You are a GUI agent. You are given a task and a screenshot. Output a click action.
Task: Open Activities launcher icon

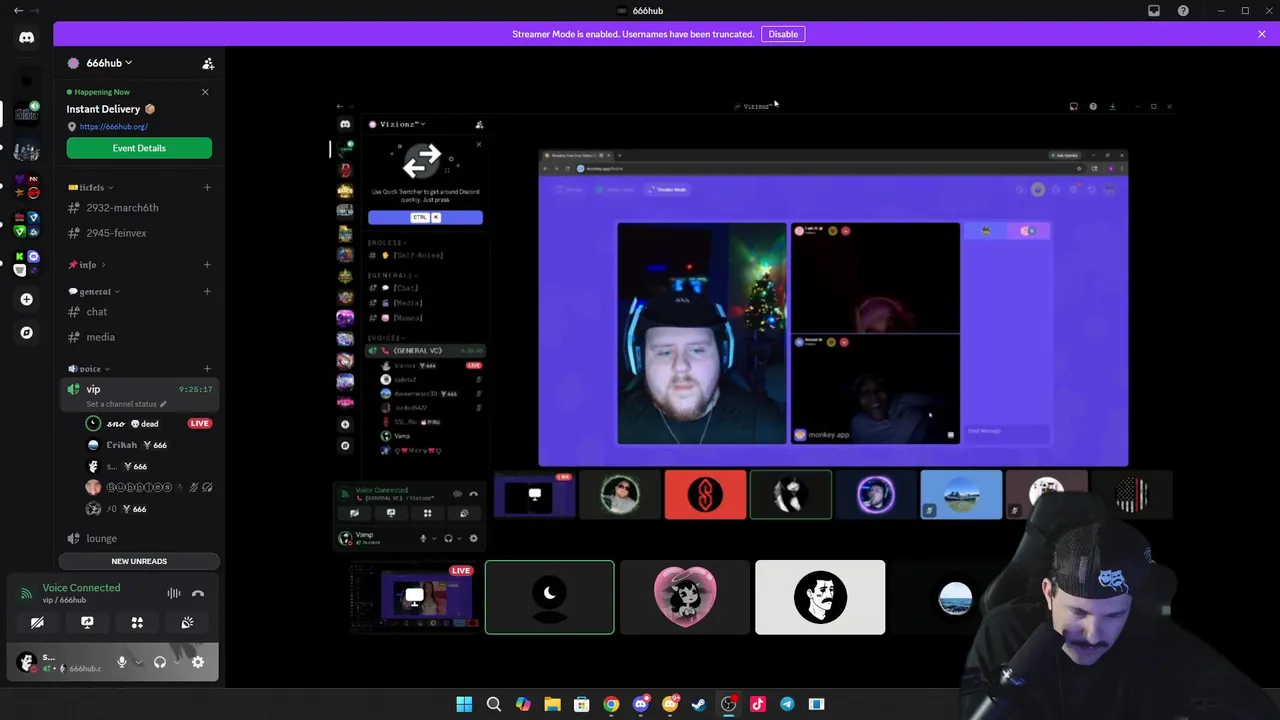137,622
